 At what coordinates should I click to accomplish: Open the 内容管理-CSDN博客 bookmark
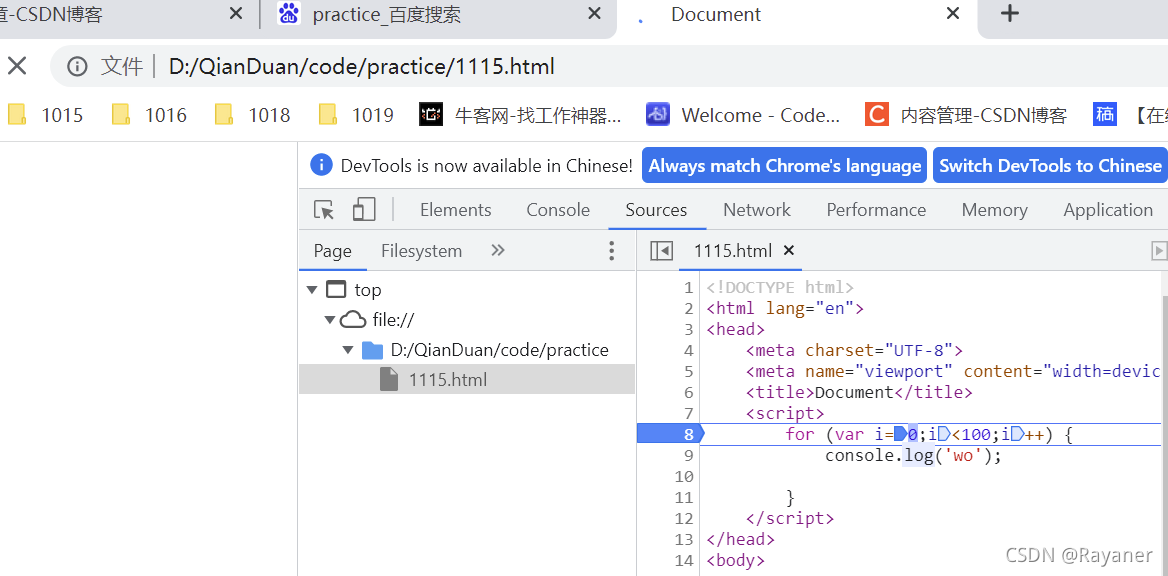pos(966,115)
